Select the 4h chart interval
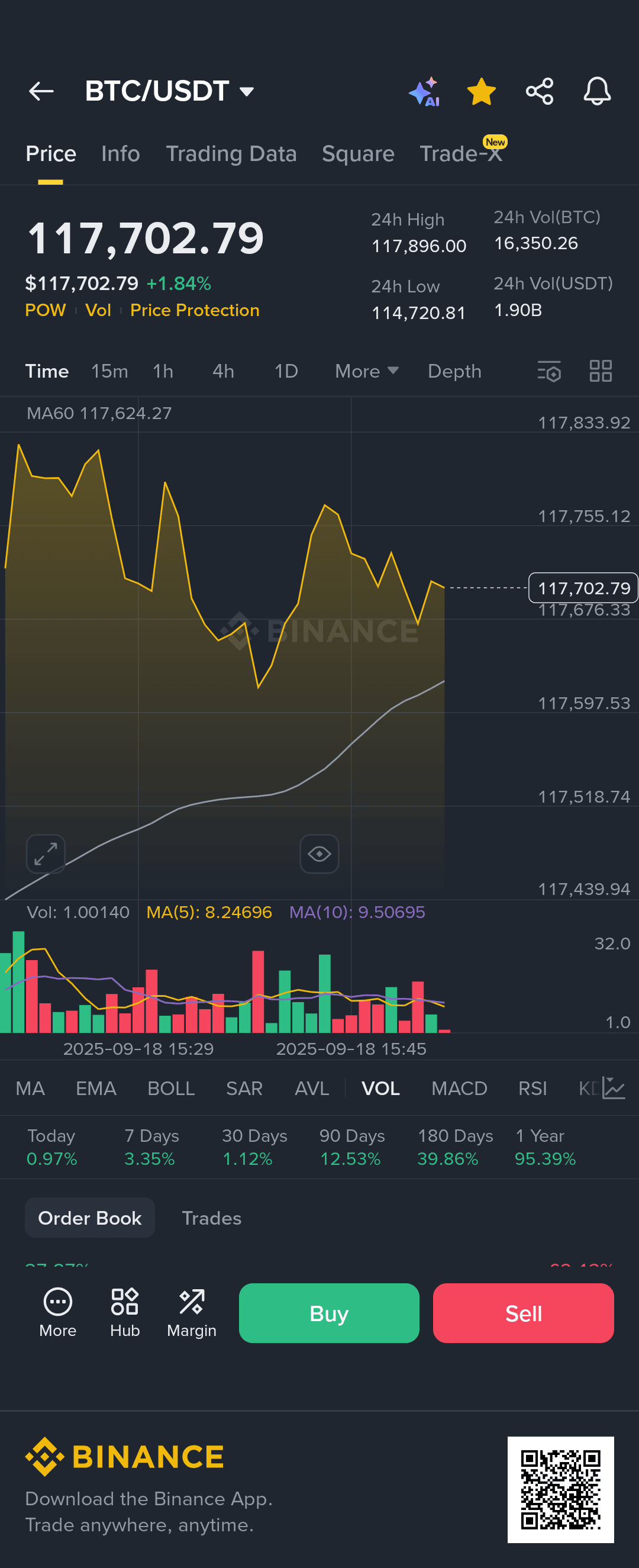 [223, 371]
